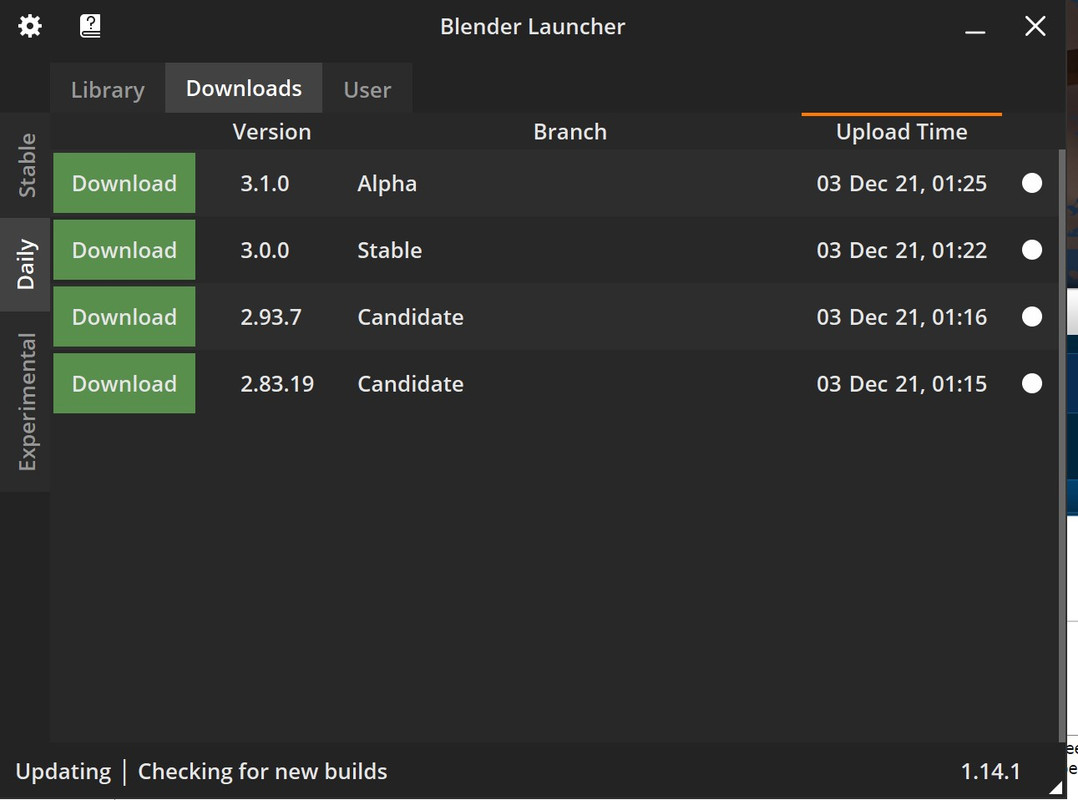
Task: Open the User tab
Action: (x=367, y=89)
